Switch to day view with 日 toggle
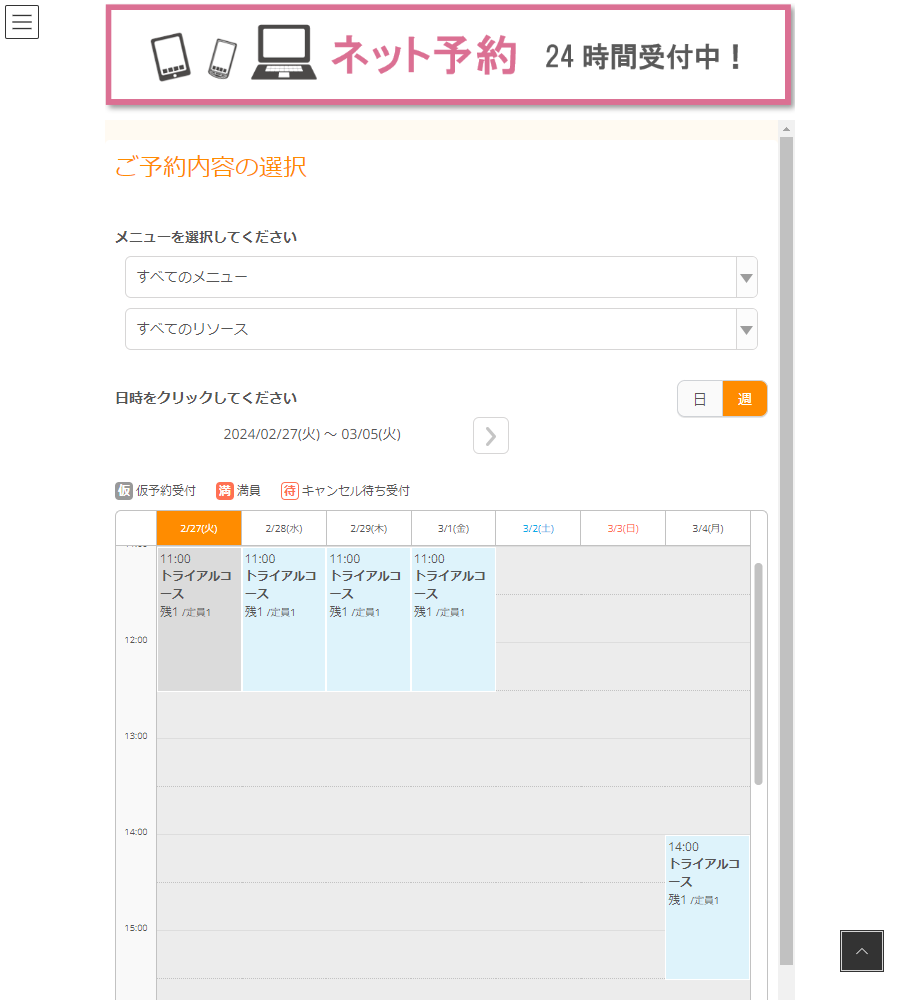Viewport: 900px width, 1000px height. [700, 399]
